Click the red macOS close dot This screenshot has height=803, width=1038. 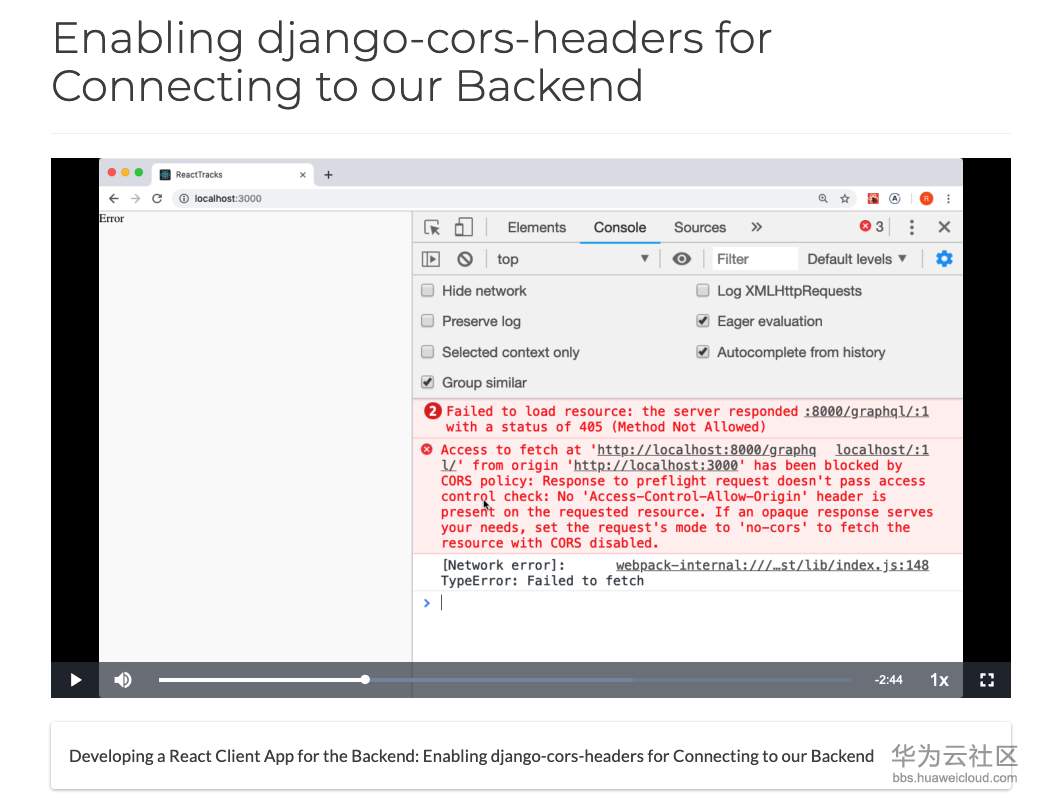point(112,173)
